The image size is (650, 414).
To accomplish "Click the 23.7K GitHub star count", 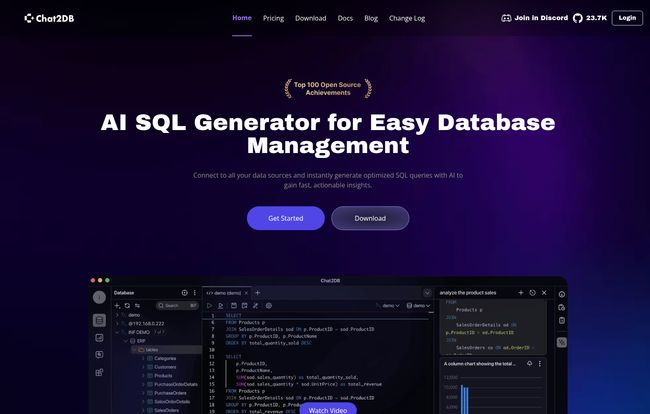I will coord(596,18).
